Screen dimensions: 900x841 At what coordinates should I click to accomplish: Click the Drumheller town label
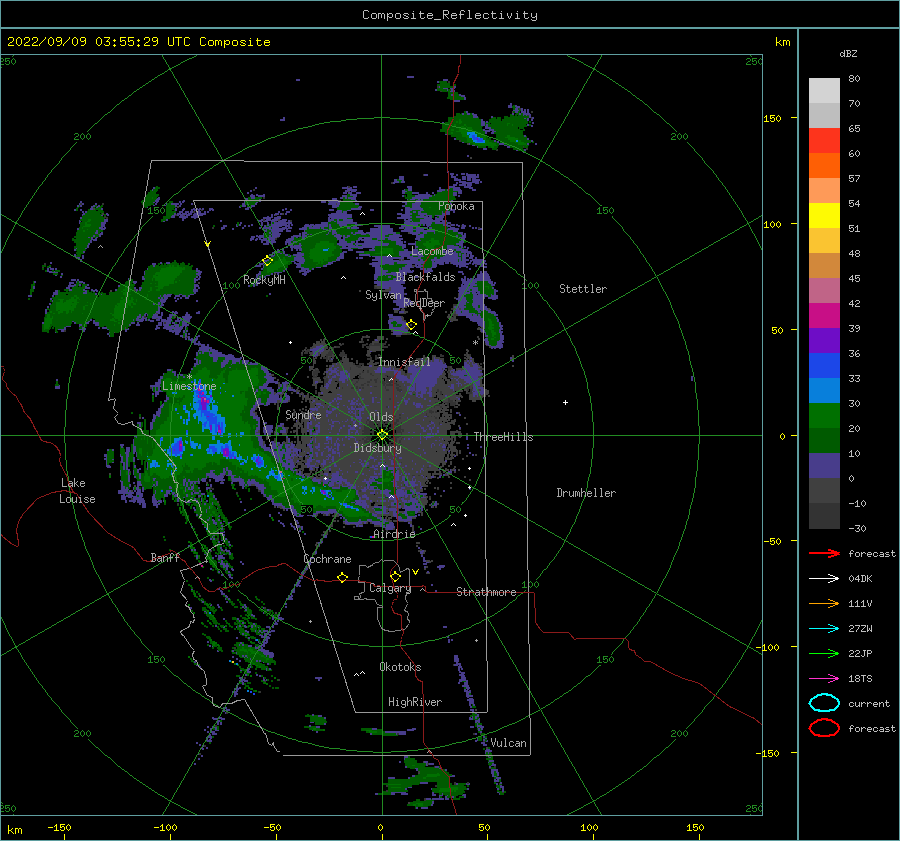586,493
